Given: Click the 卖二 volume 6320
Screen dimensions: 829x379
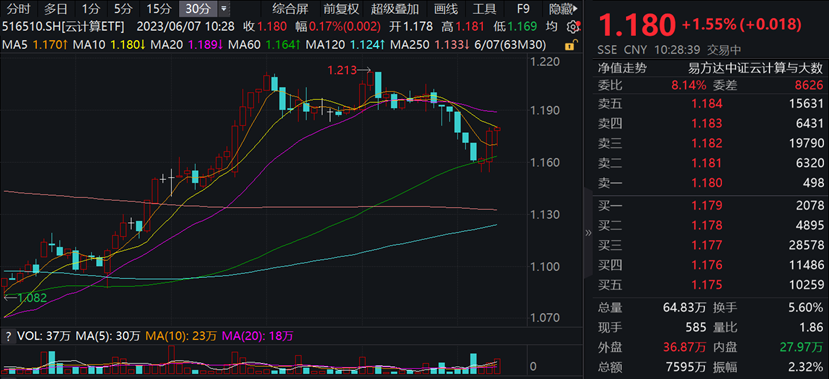Looking at the screenshot, I should pos(810,163).
